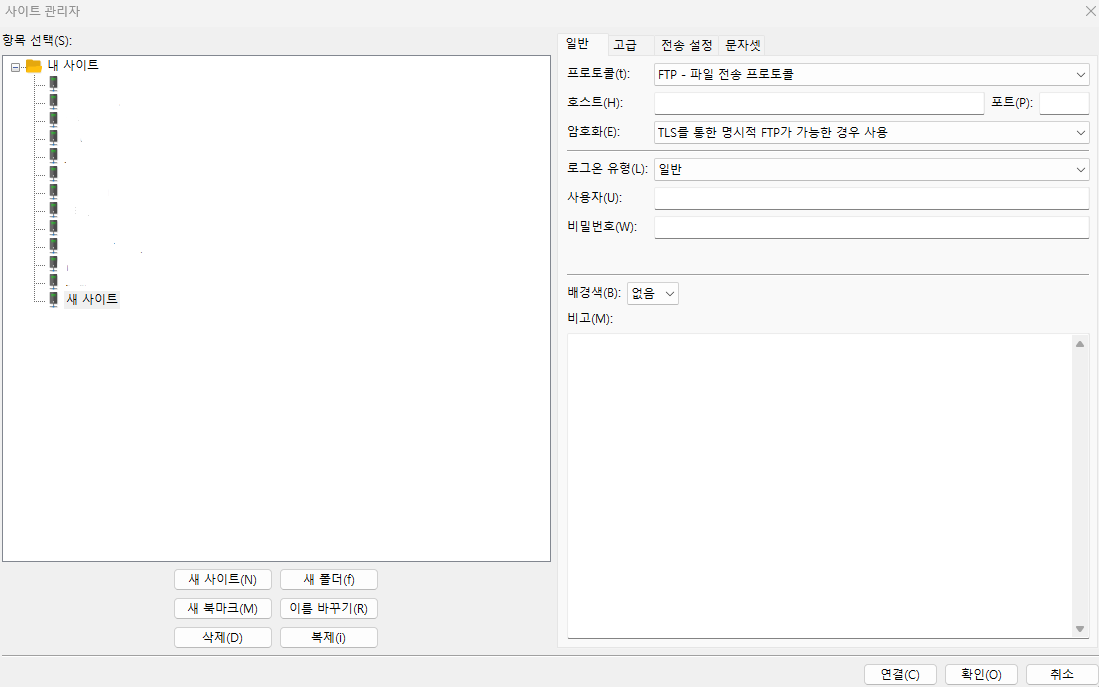Select the 새 사이트 tree item

click(91, 297)
